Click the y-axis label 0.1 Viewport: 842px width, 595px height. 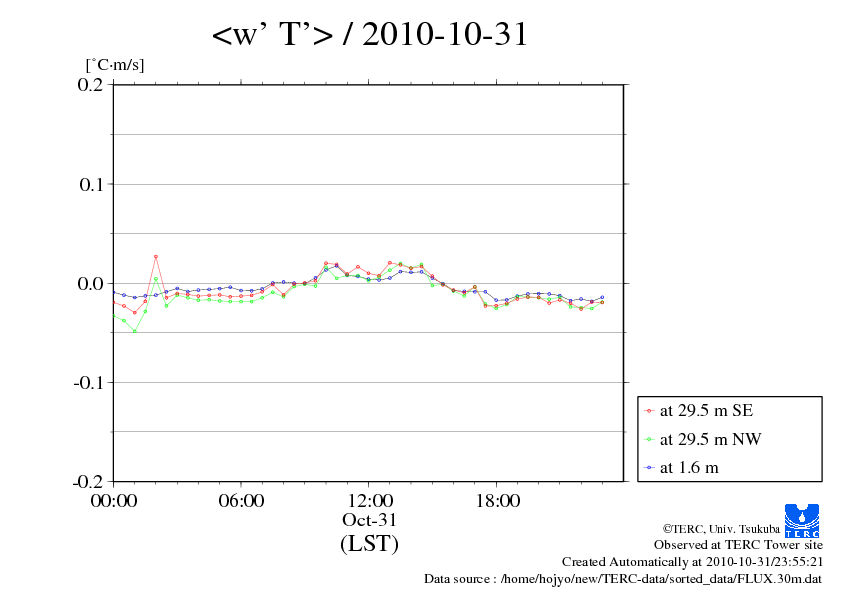pyautogui.click(x=91, y=185)
